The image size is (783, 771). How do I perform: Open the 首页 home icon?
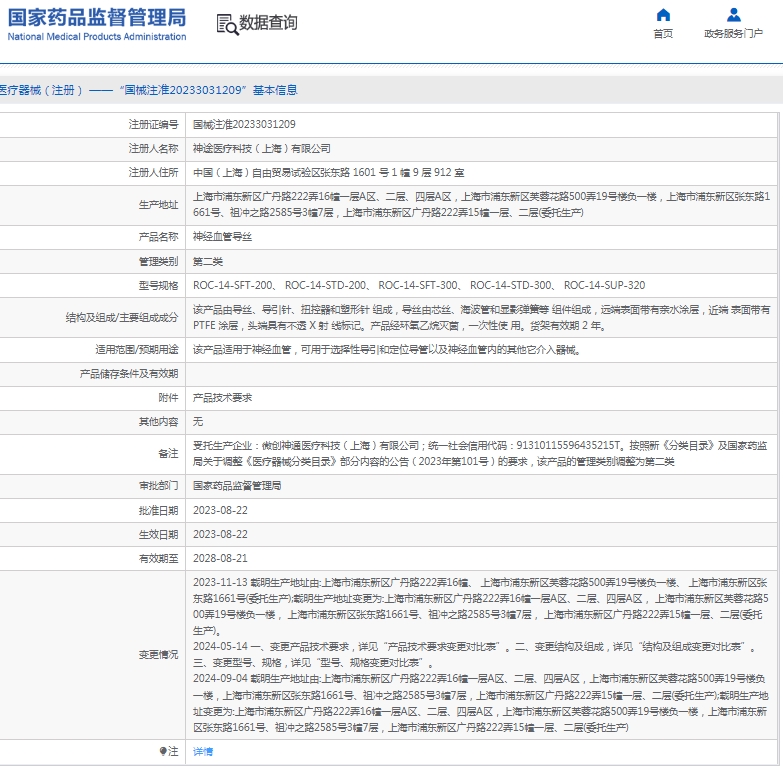[x=663, y=15]
